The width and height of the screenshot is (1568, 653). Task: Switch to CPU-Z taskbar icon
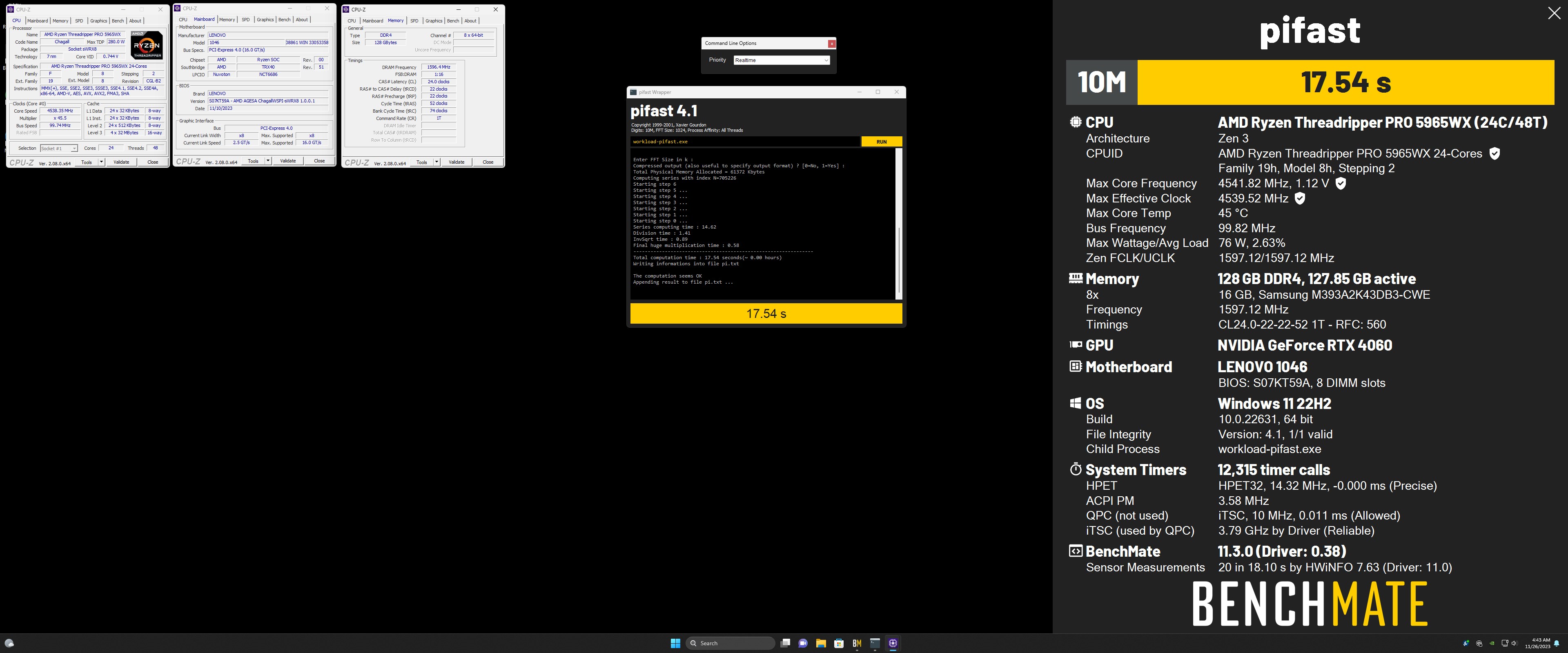pyautogui.click(x=893, y=643)
